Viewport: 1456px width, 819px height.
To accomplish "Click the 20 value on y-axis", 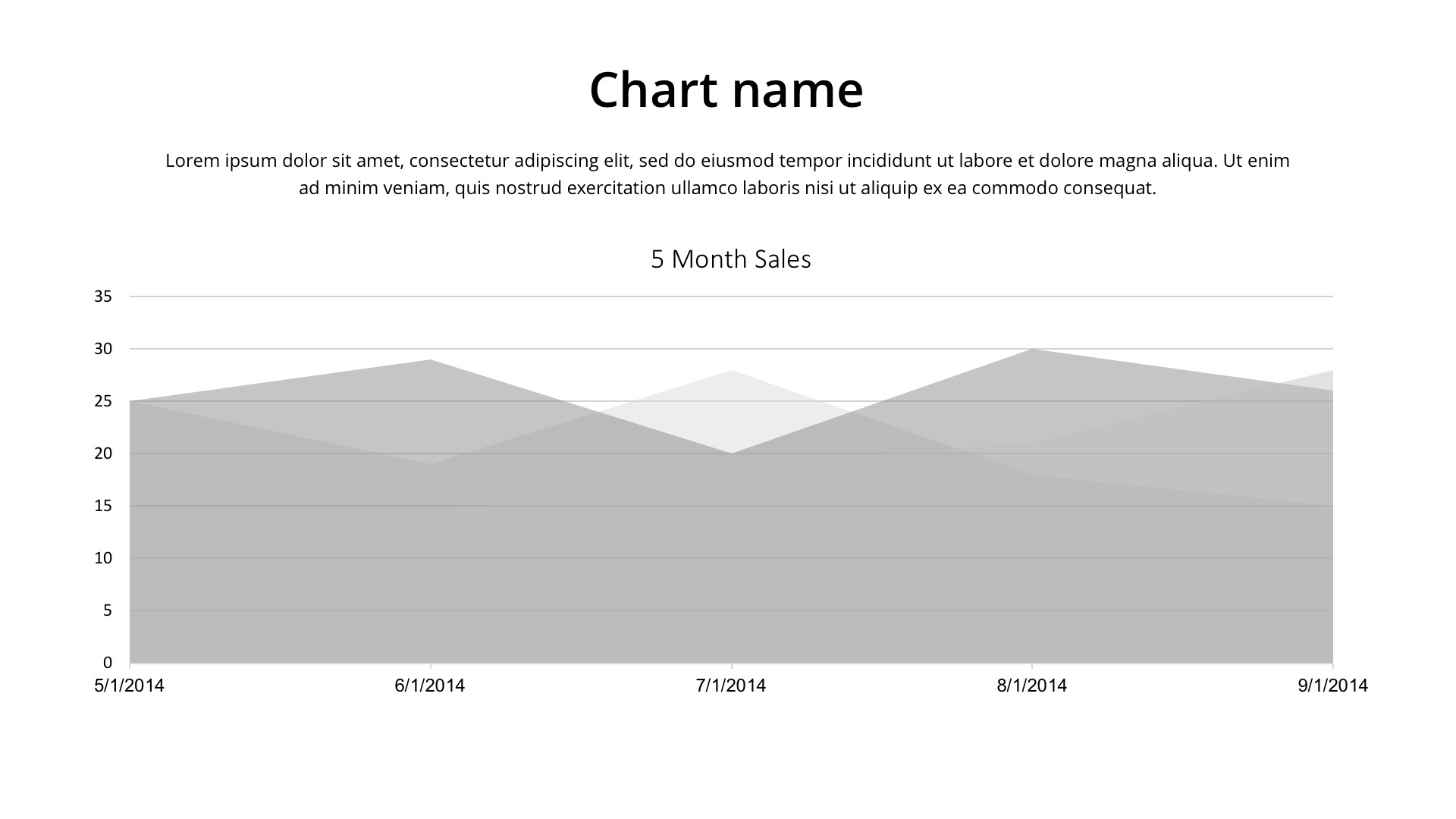I will click(x=103, y=453).
